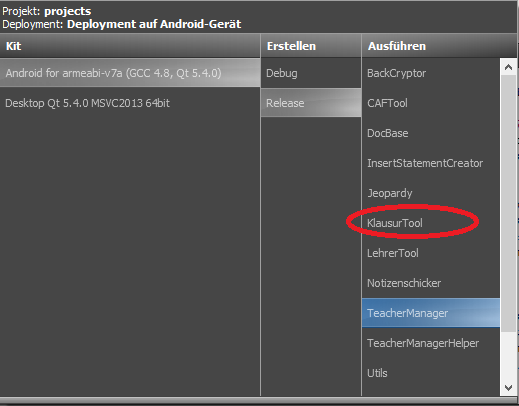519x406 pixels.
Task: Select the circled KlausurTool entry
Action: point(431,223)
